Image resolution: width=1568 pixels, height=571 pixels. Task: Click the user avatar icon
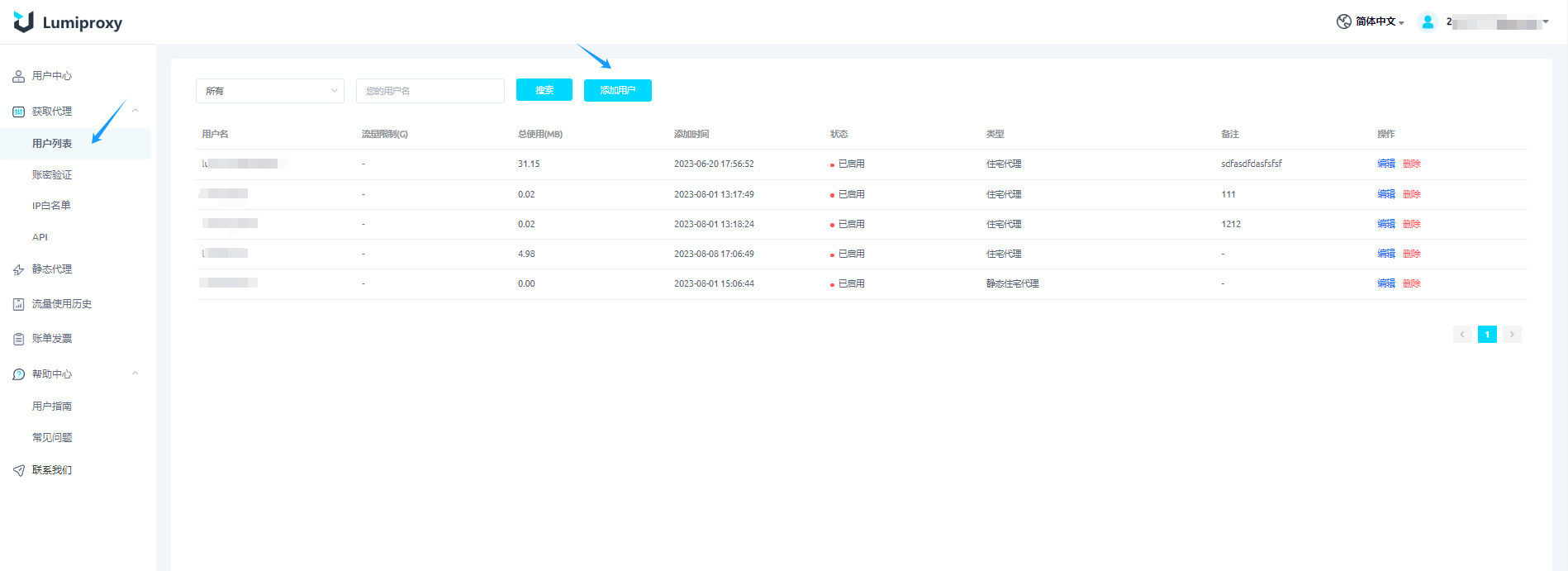tap(1428, 22)
